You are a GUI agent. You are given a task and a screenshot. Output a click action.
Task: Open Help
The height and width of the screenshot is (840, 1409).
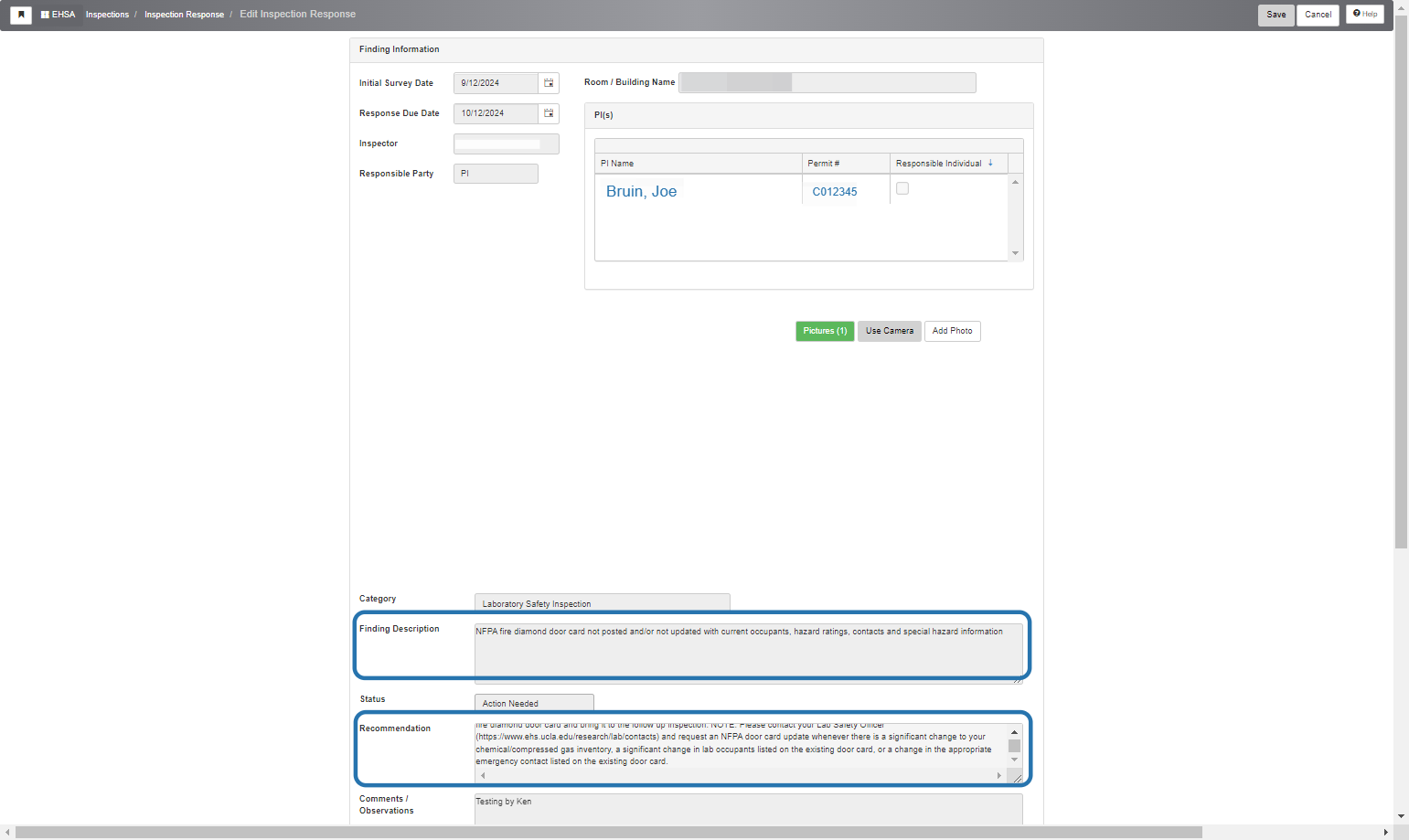1365,14
